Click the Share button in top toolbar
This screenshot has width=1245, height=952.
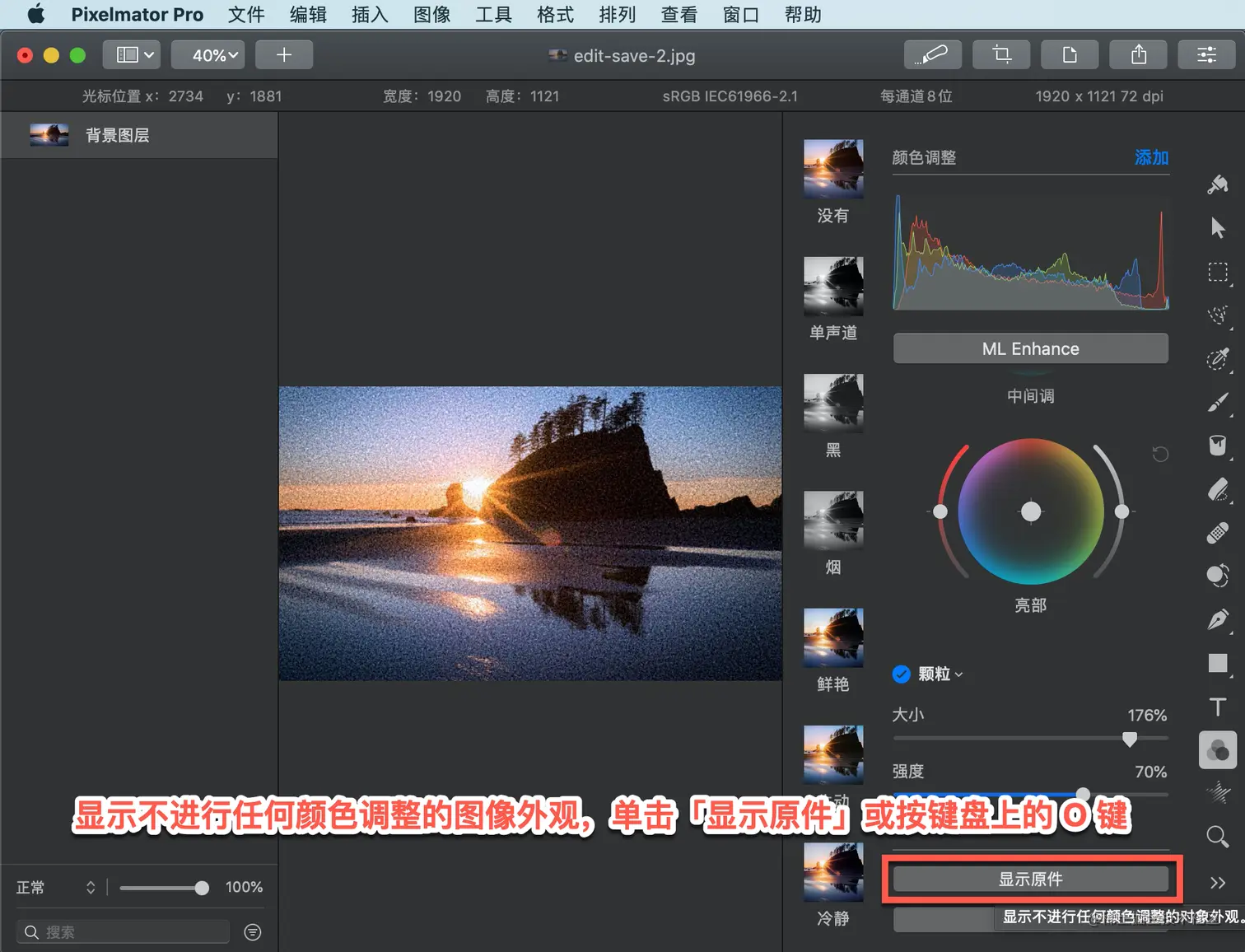pyautogui.click(x=1139, y=55)
